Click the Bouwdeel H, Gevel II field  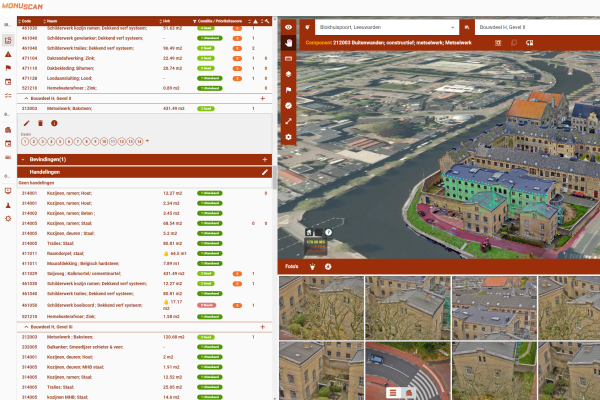[537, 27]
